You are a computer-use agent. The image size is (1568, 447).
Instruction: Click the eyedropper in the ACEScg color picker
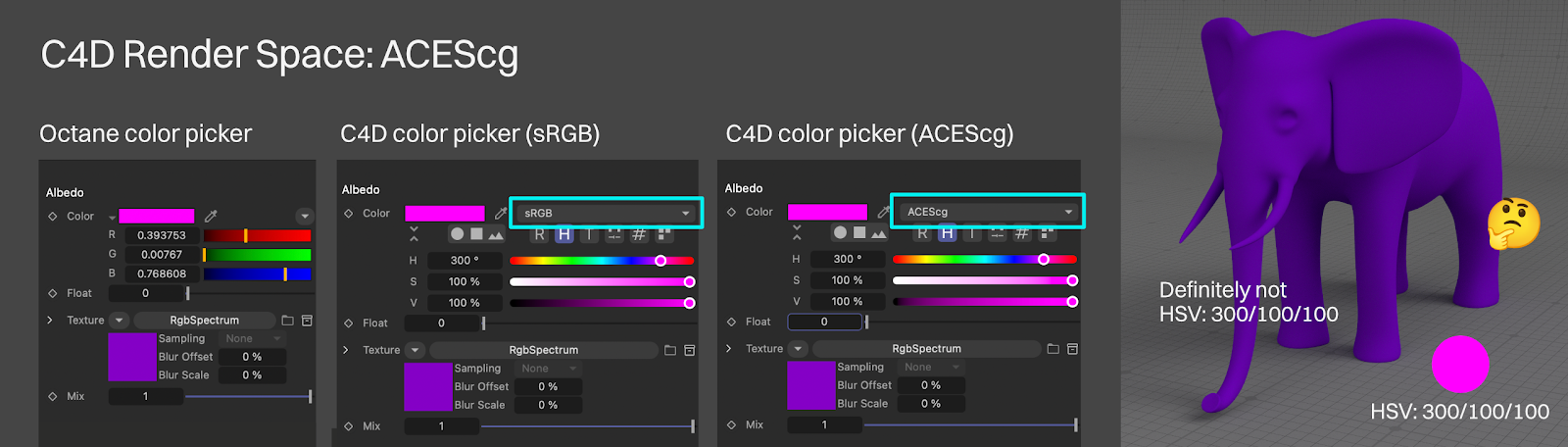[883, 212]
